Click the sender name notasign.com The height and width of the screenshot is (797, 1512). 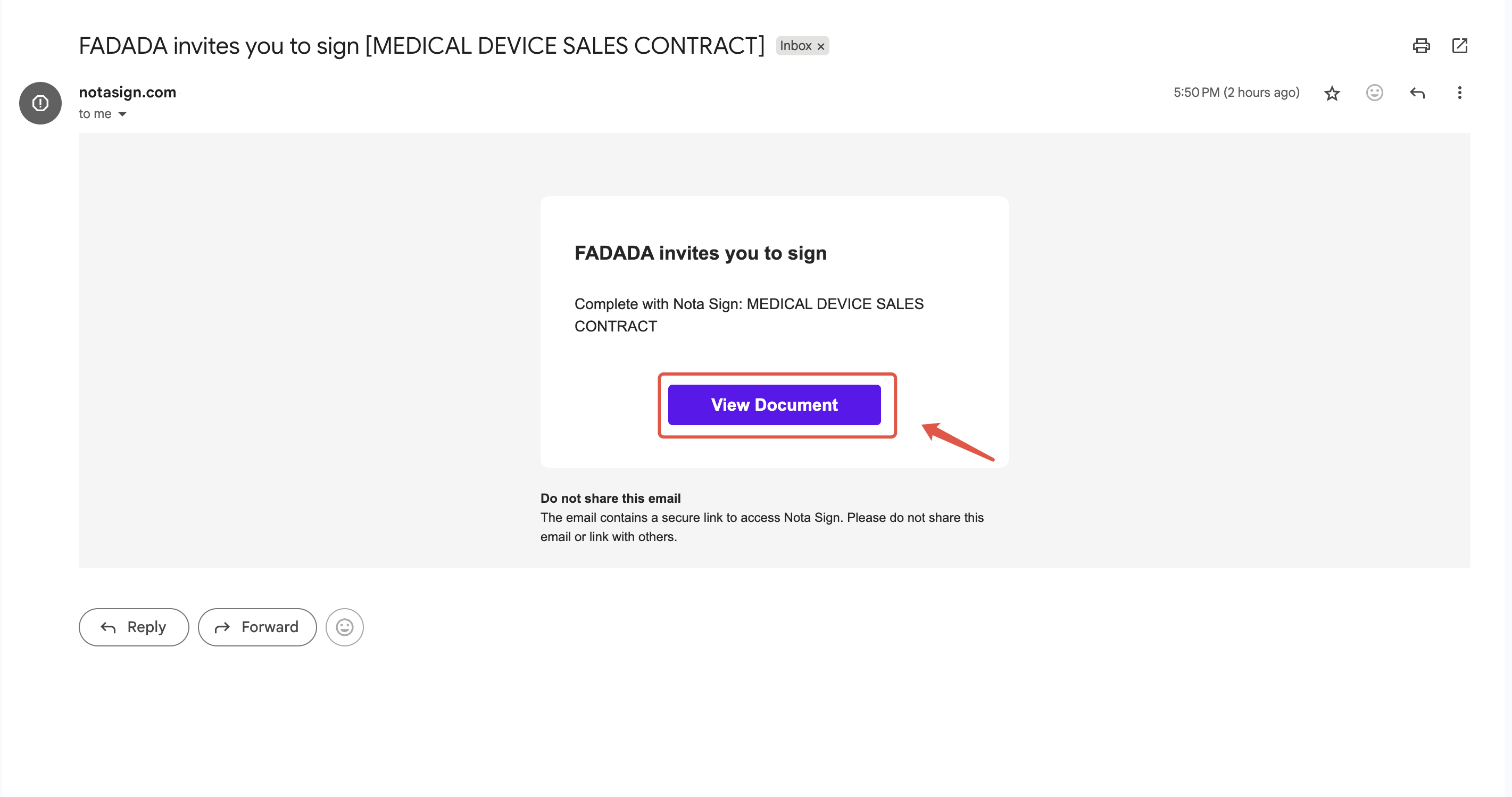point(127,92)
